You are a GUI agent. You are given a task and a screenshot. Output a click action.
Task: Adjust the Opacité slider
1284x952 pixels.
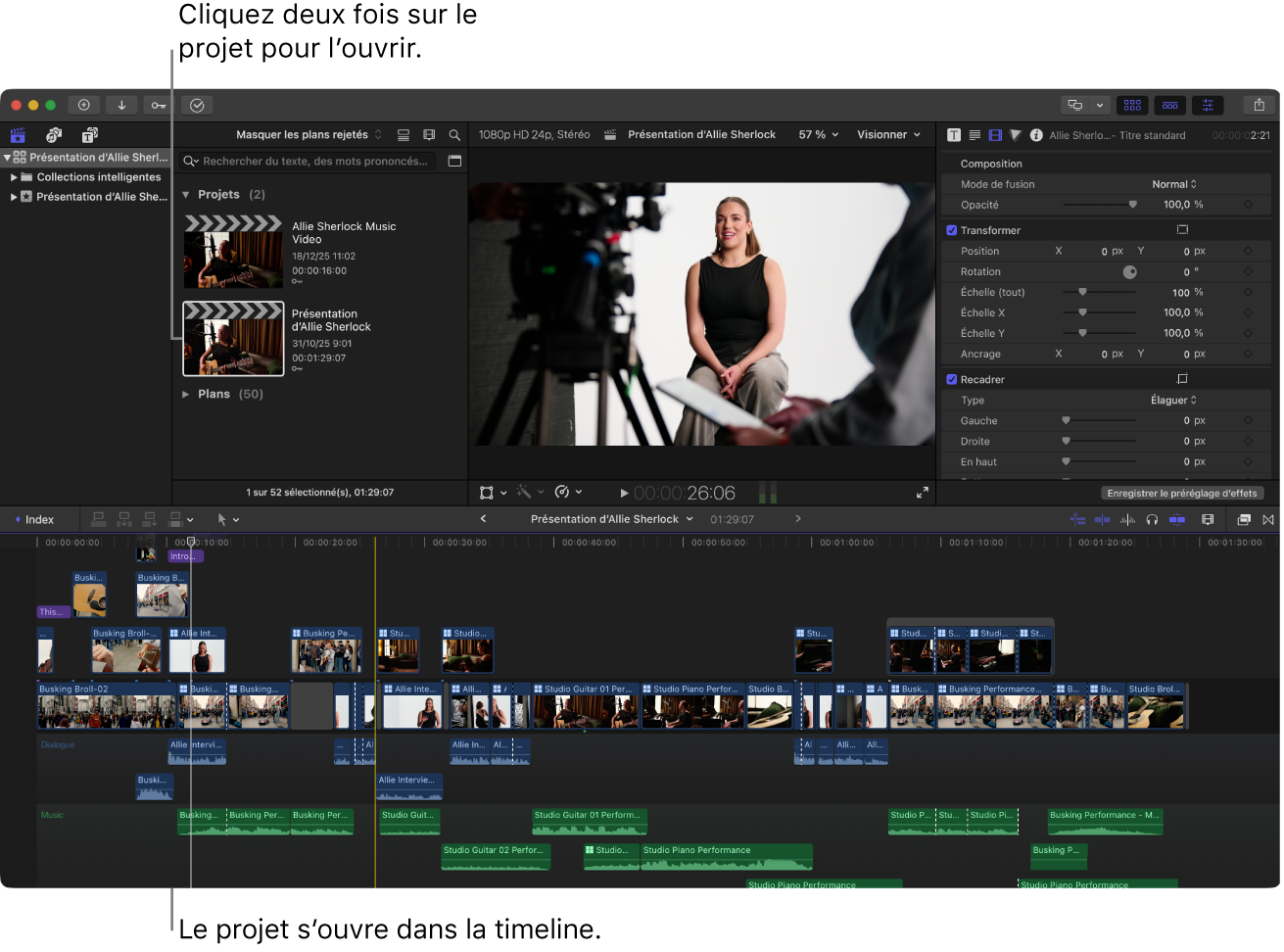(1132, 205)
